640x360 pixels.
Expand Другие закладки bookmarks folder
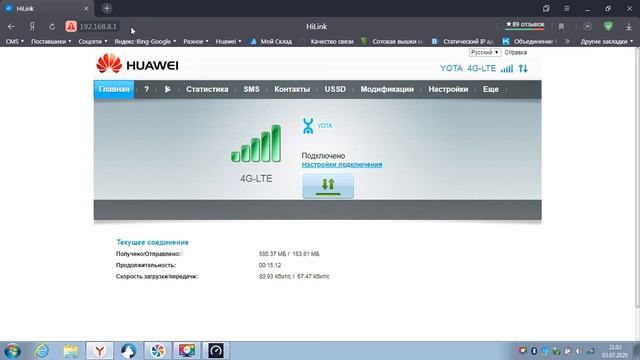607,41
